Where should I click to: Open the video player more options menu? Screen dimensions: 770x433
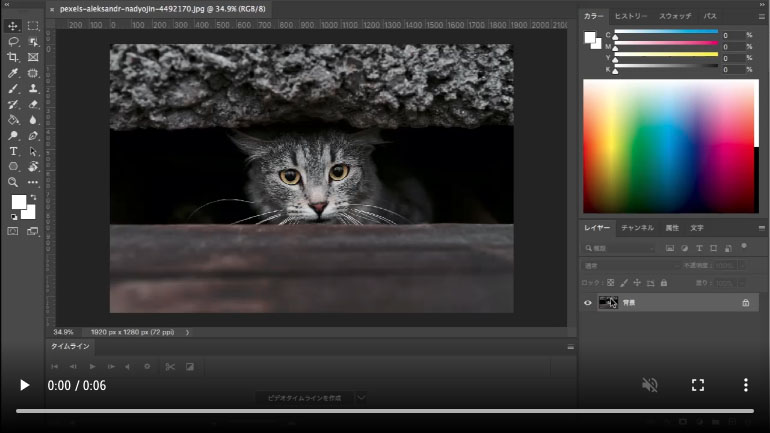(x=745, y=385)
